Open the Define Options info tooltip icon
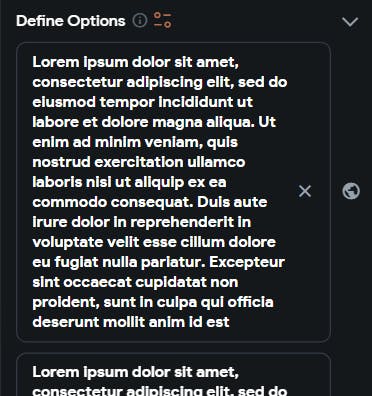Image resolution: width=372 pixels, height=396 pixels. [140, 21]
